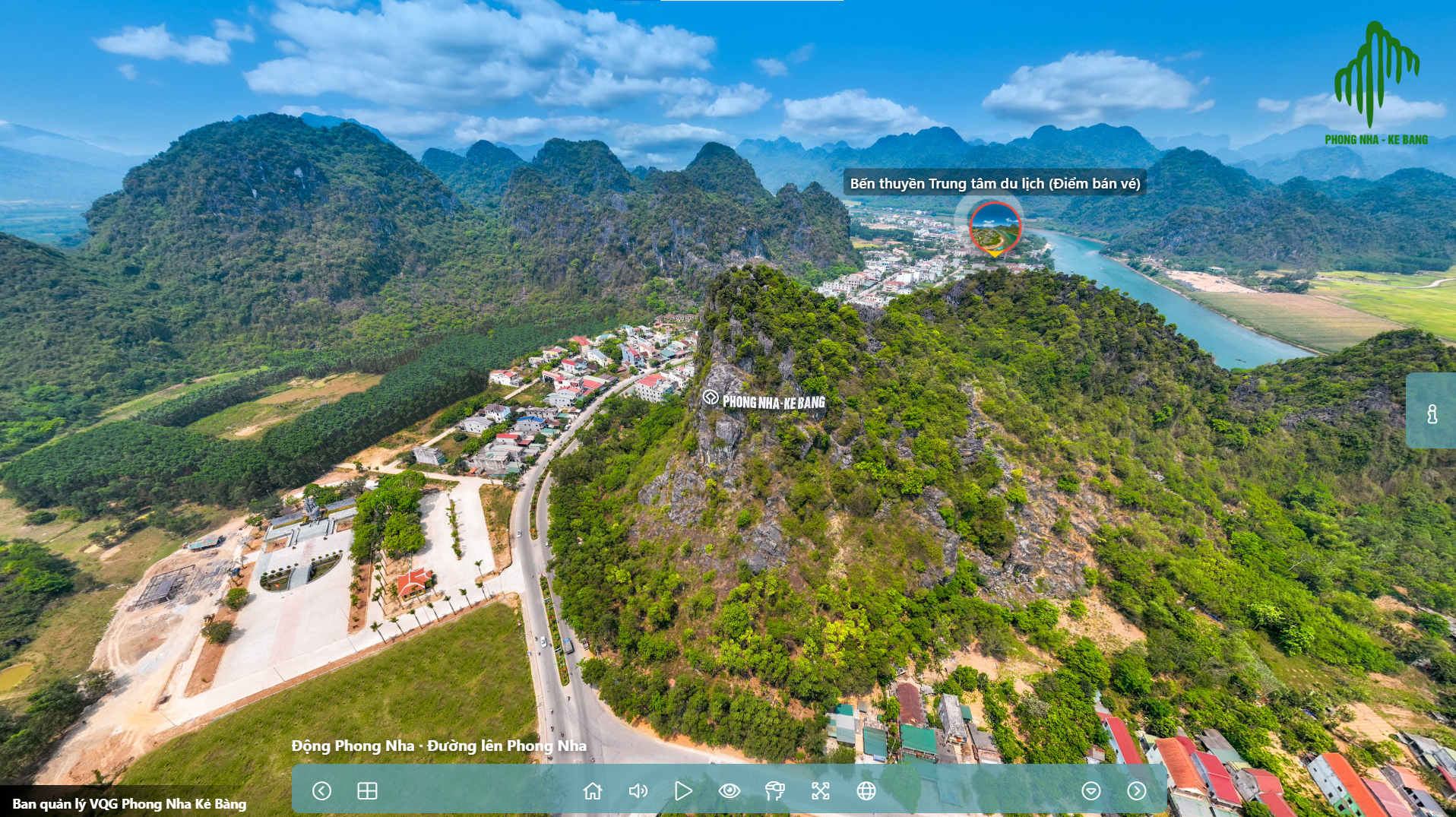Viewport: 1456px width, 817px height.
Task: Toggle hotspot visibility with eye icon
Action: tap(730, 791)
